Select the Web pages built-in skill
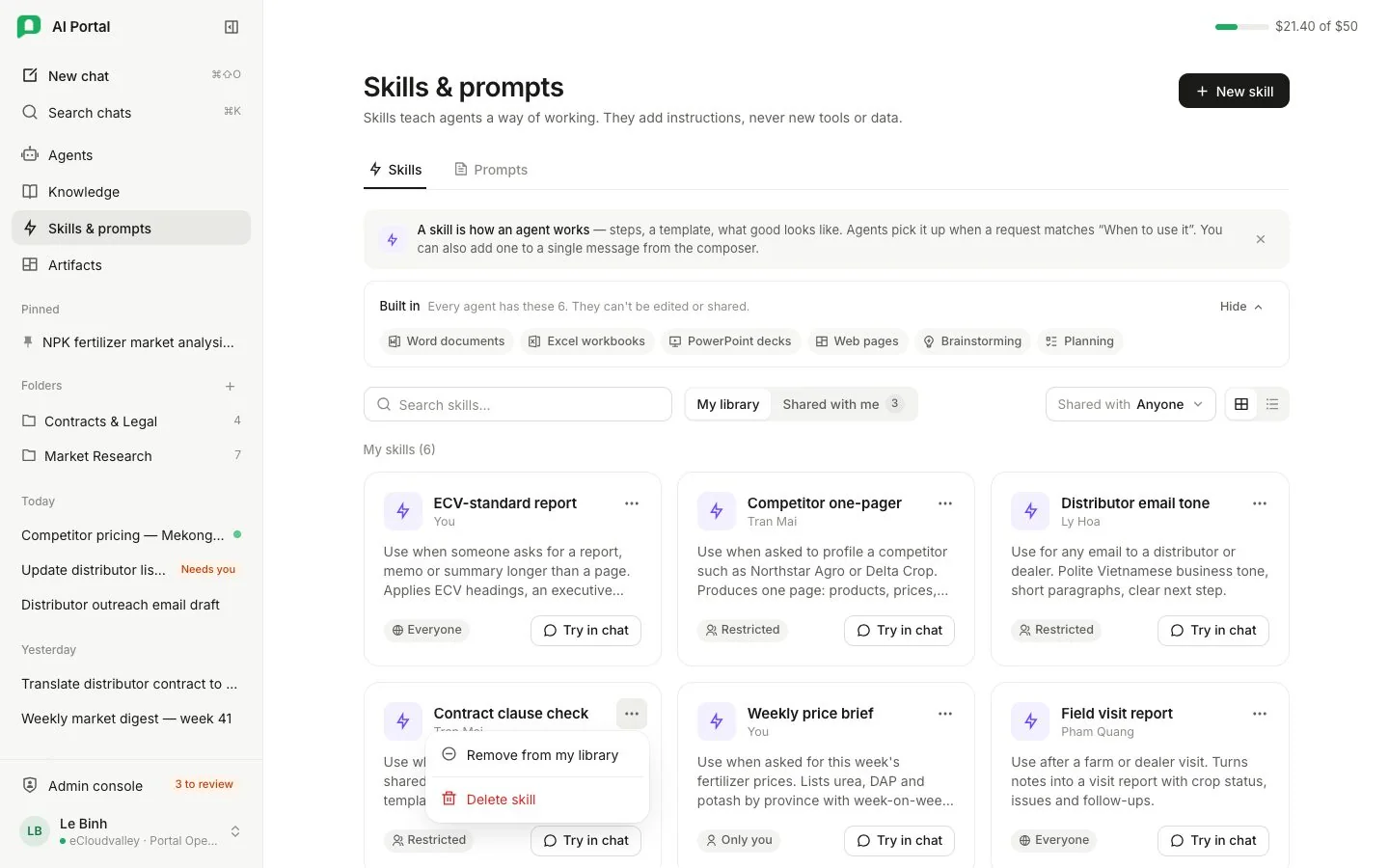Image resolution: width=1389 pixels, height=868 pixels. tap(857, 341)
